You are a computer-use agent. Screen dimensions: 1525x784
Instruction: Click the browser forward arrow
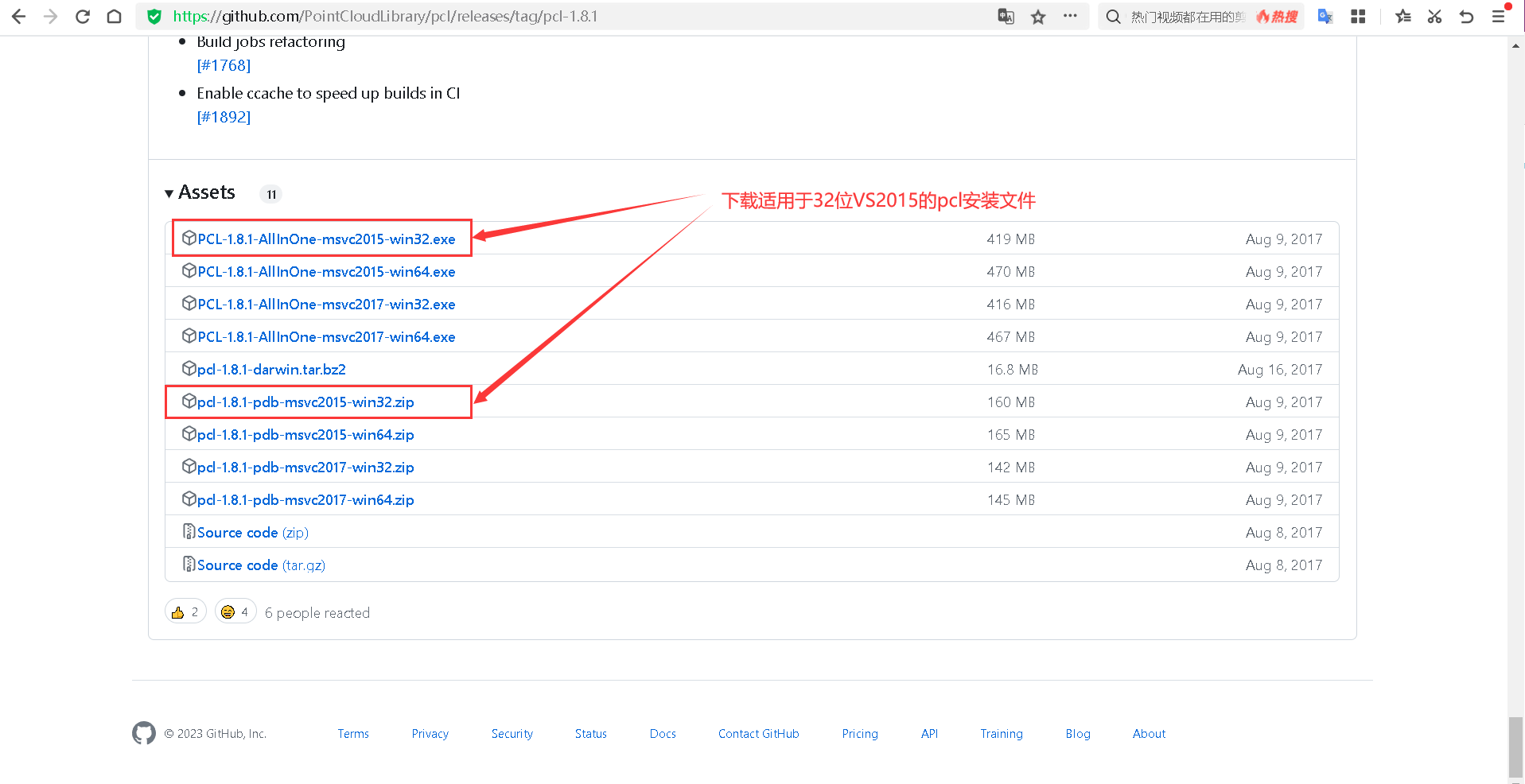pyautogui.click(x=50, y=17)
